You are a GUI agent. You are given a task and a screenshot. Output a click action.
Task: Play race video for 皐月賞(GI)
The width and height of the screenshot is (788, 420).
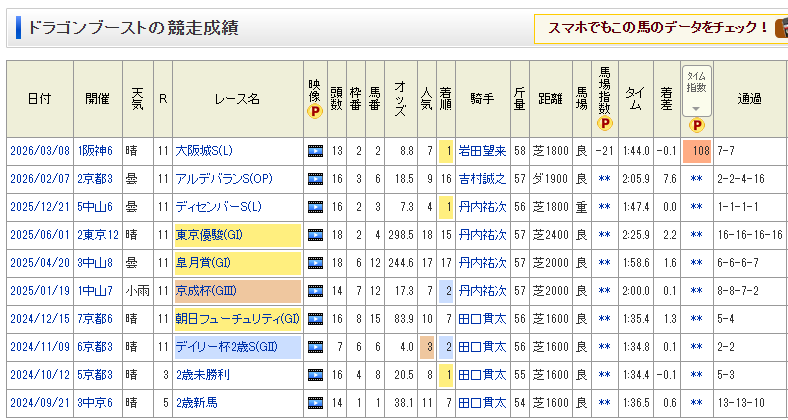(x=316, y=263)
